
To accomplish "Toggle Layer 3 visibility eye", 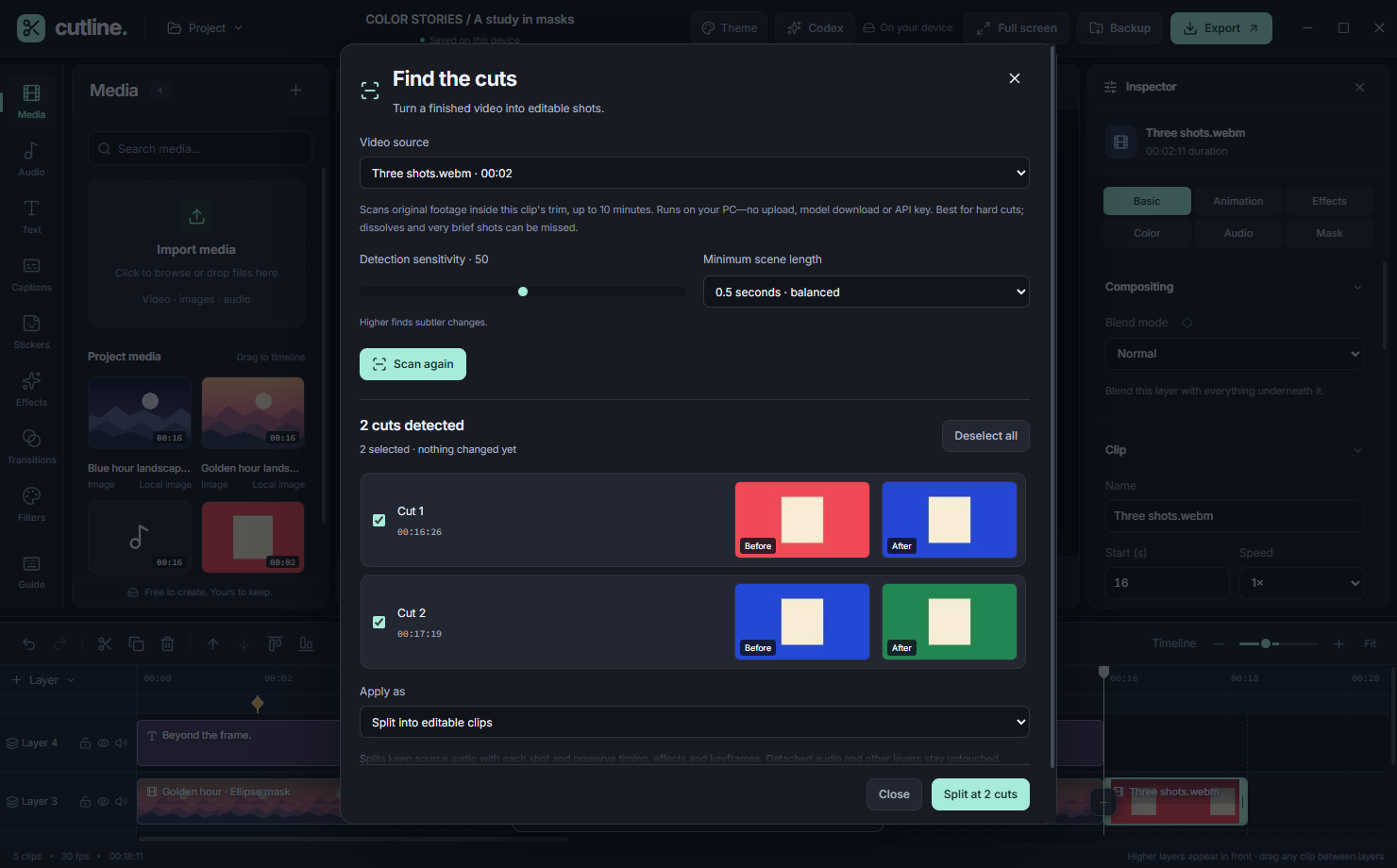I will tap(103, 802).
